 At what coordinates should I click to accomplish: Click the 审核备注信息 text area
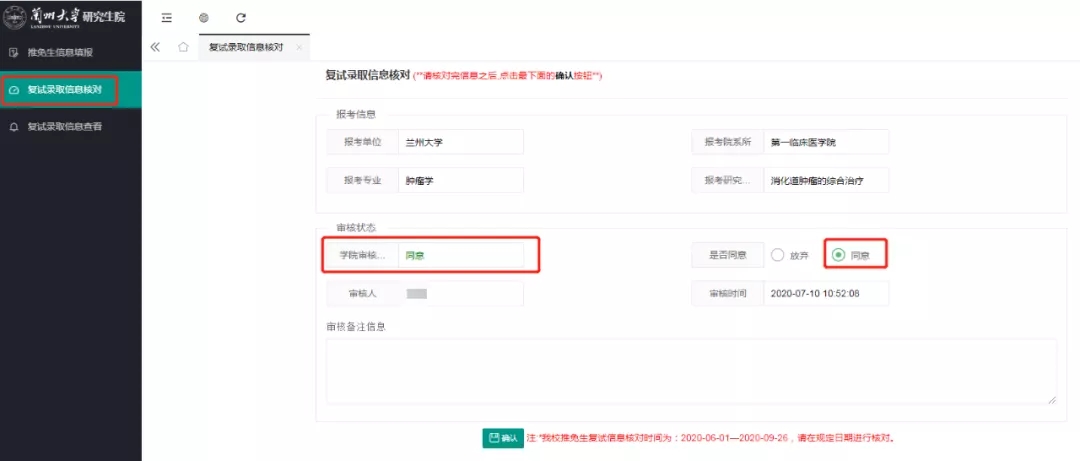coord(690,371)
